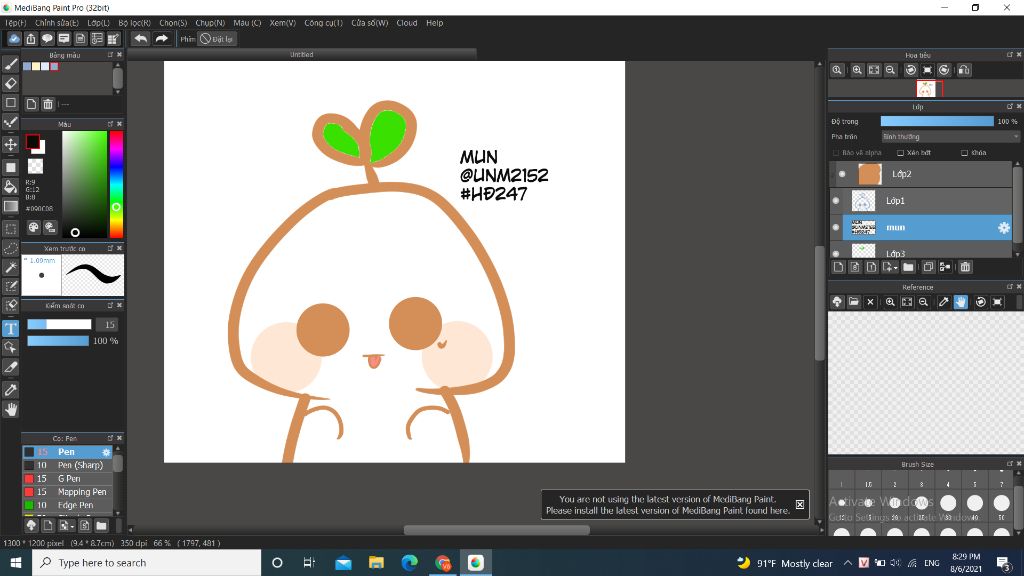Toggle visibility of layer Lớp2
Screen dimensions: 1024x576
(842, 174)
